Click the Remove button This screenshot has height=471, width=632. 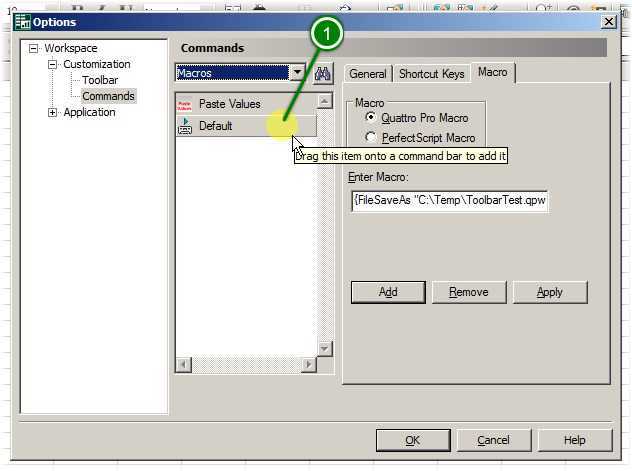pyautogui.click(x=468, y=292)
